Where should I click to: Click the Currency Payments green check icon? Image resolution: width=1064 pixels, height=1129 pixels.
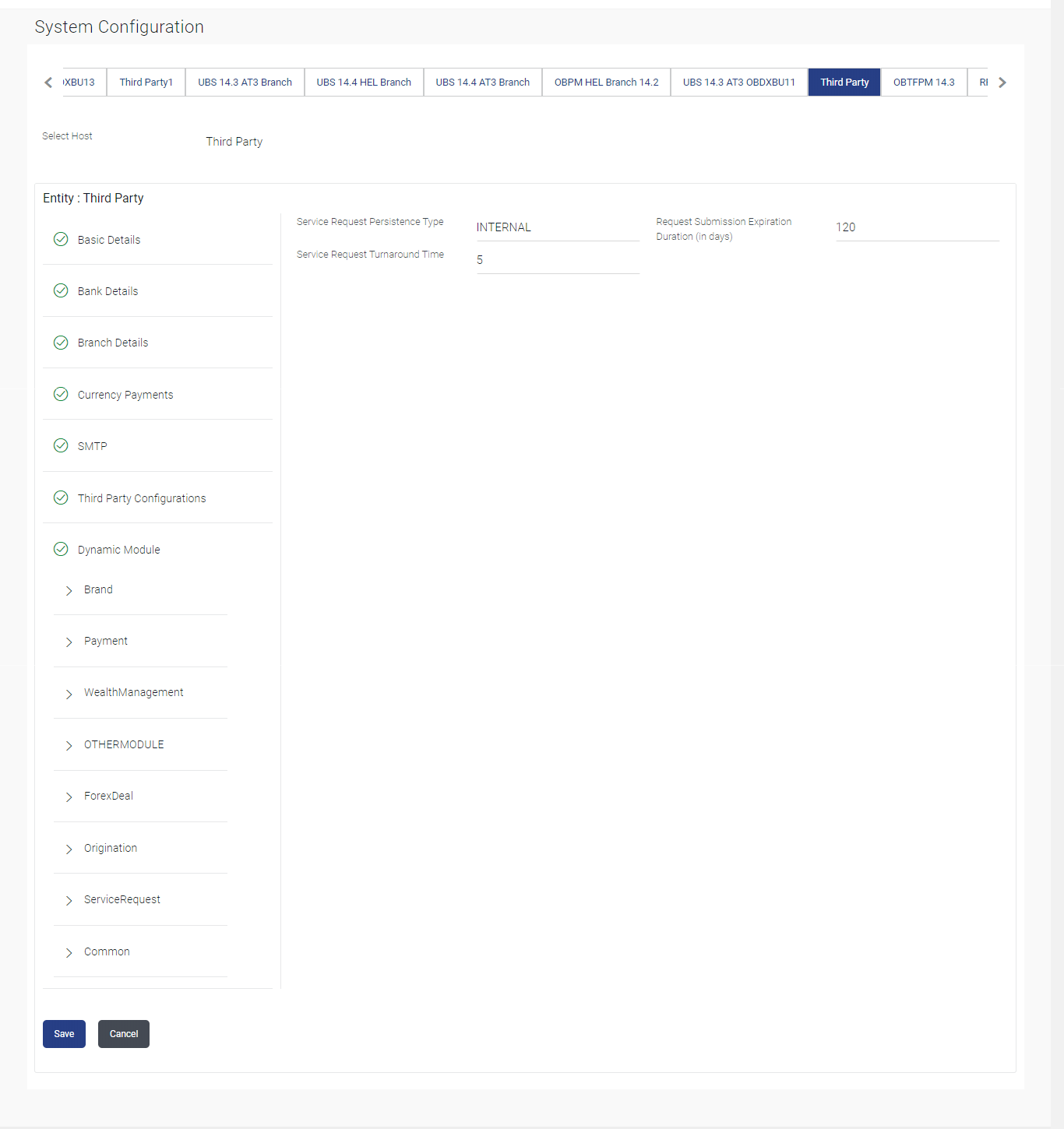(61, 394)
